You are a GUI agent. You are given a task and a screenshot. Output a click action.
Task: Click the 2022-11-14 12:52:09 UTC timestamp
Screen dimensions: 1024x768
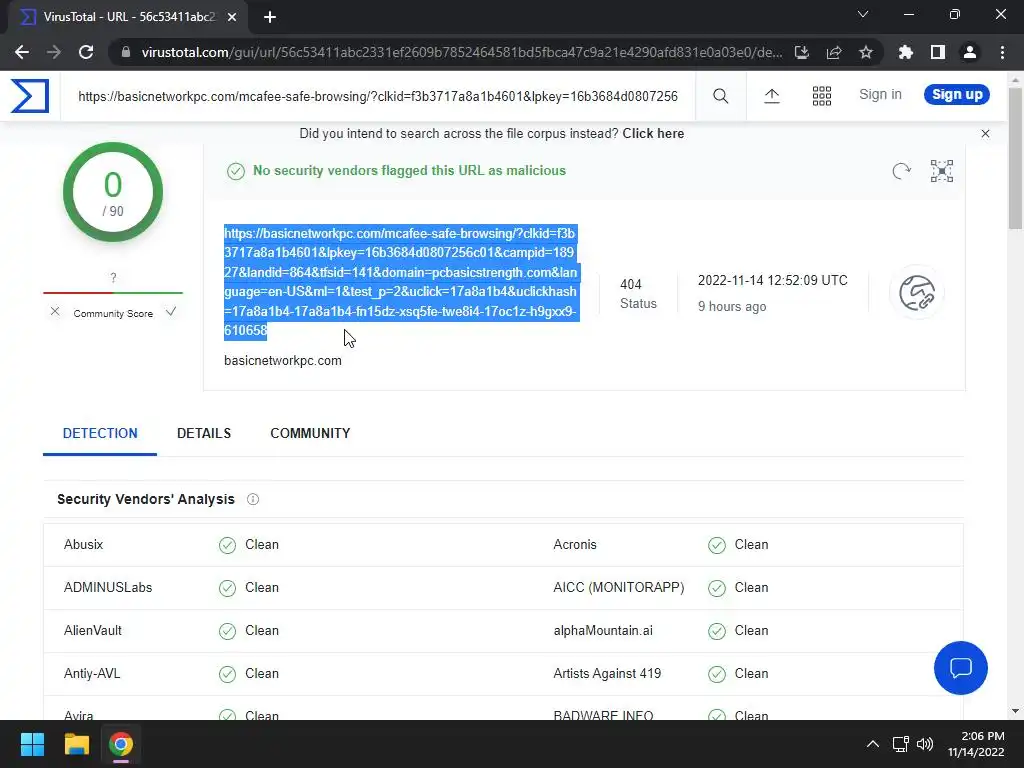pyautogui.click(x=773, y=281)
